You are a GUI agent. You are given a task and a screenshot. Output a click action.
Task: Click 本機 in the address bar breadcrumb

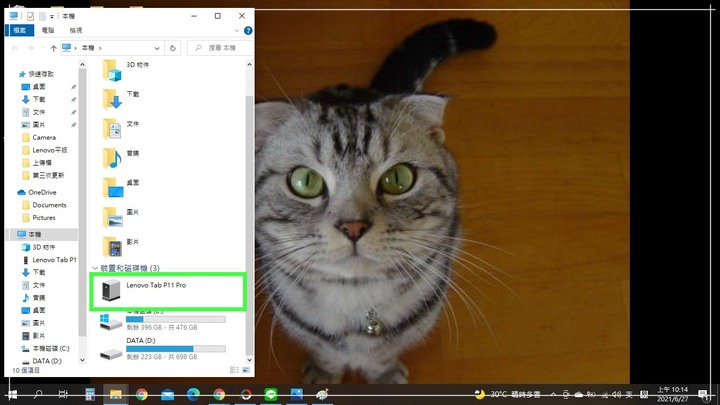coord(88,48)
